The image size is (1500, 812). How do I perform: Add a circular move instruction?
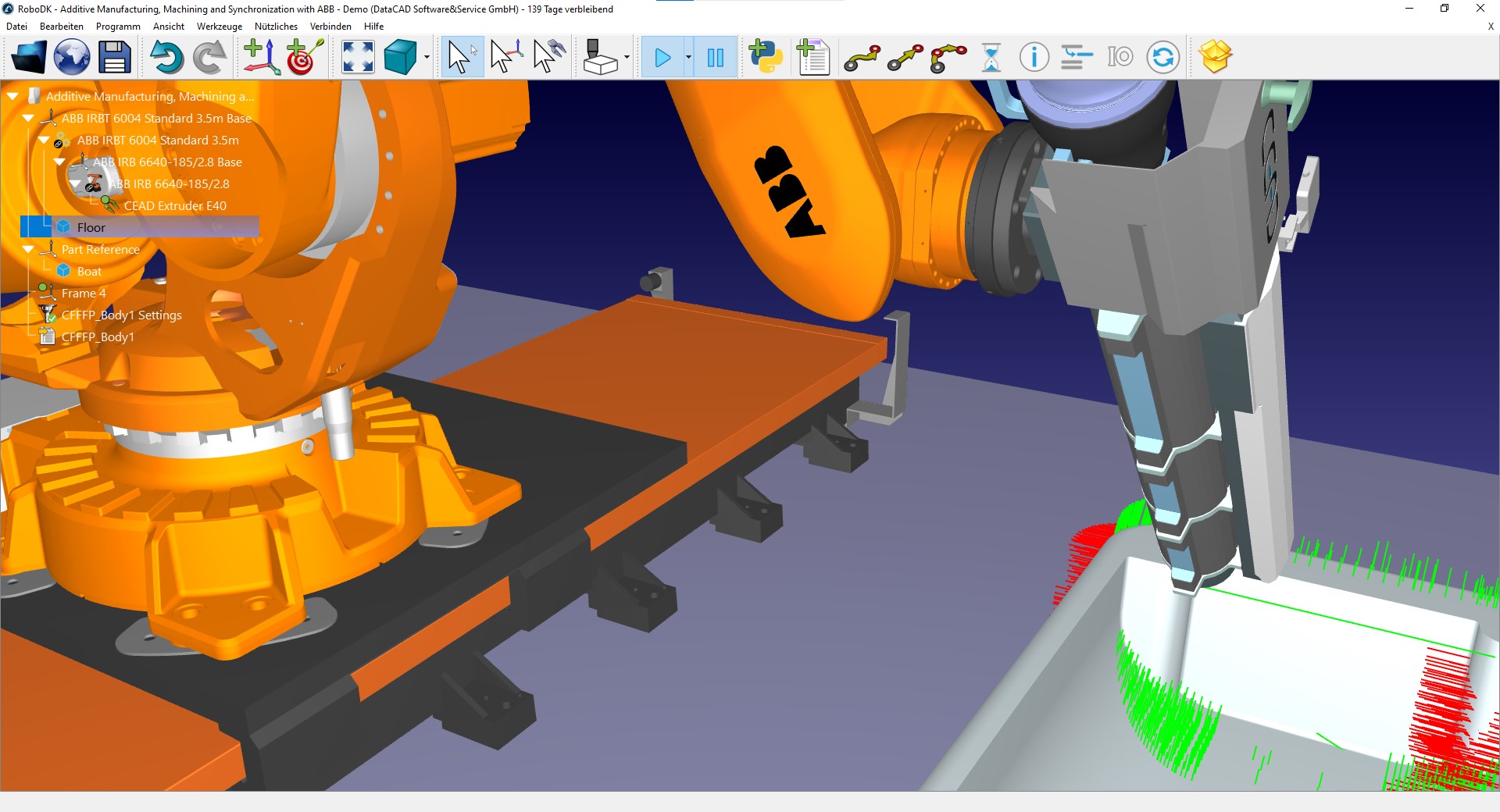pyautogui.click(x=948, y=57)
